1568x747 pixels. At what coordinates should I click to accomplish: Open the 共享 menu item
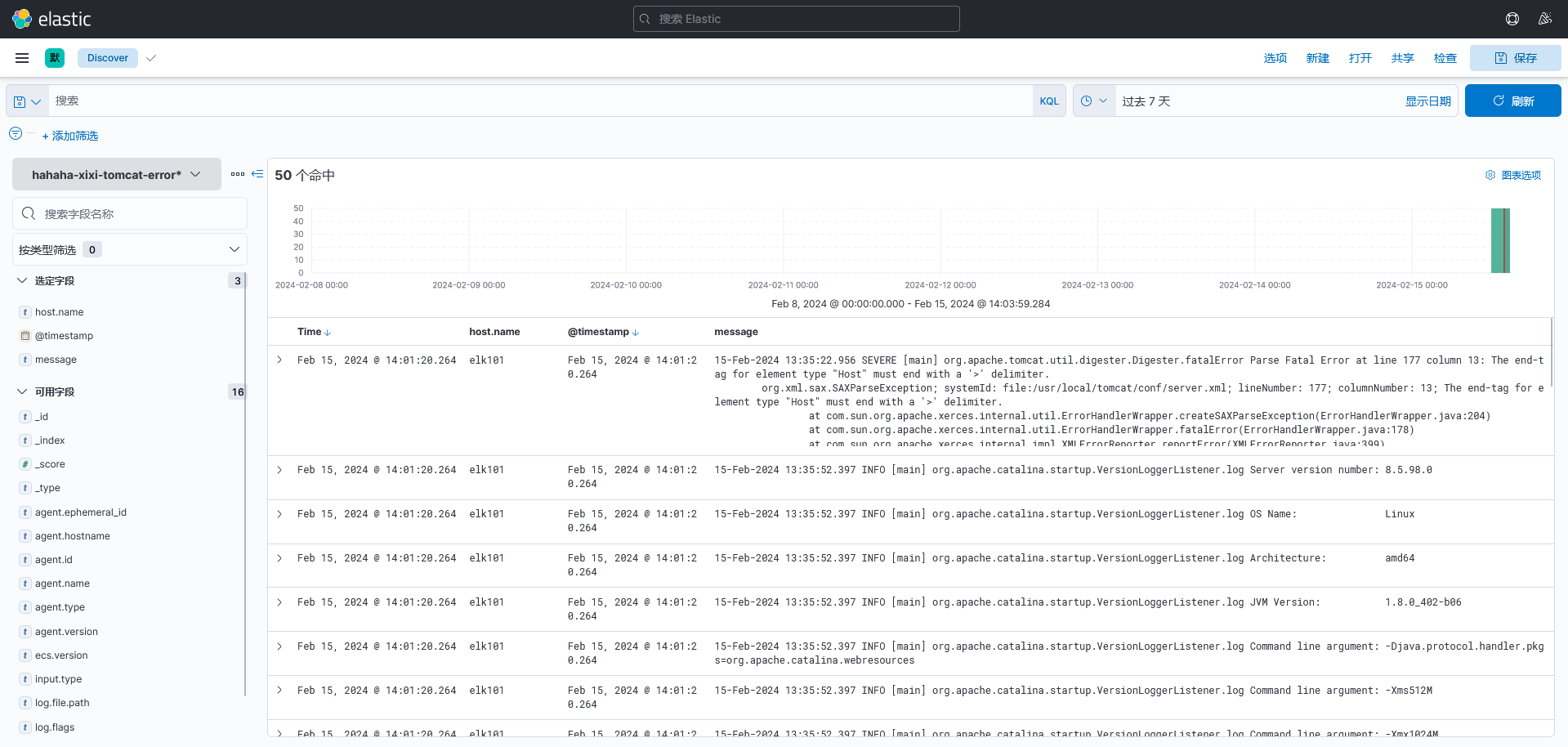1402,58
